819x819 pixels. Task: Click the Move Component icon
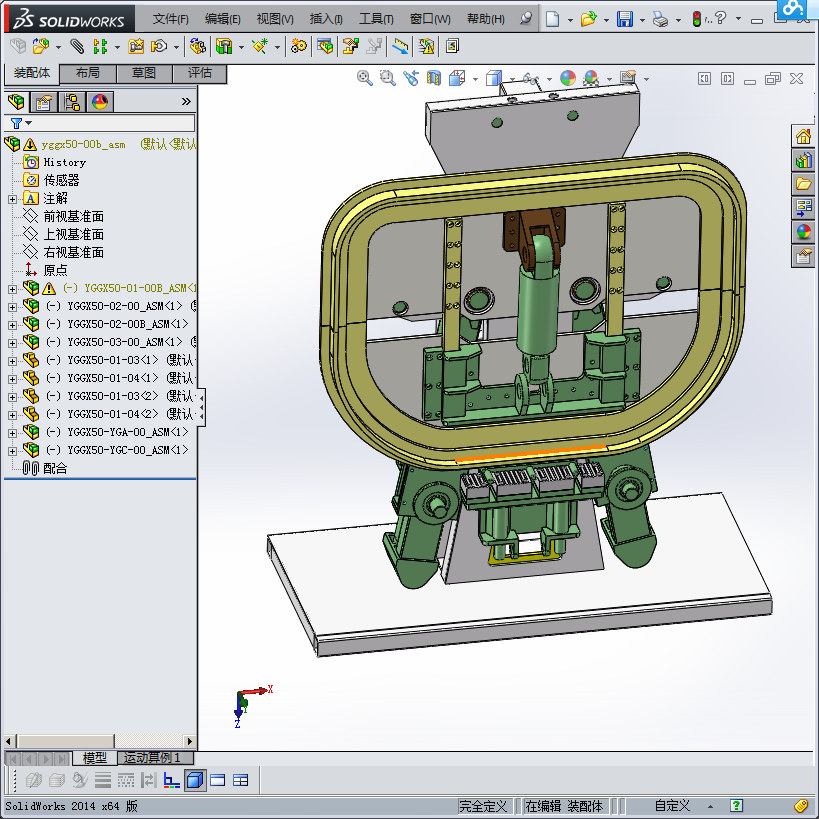tap(159, 46)
